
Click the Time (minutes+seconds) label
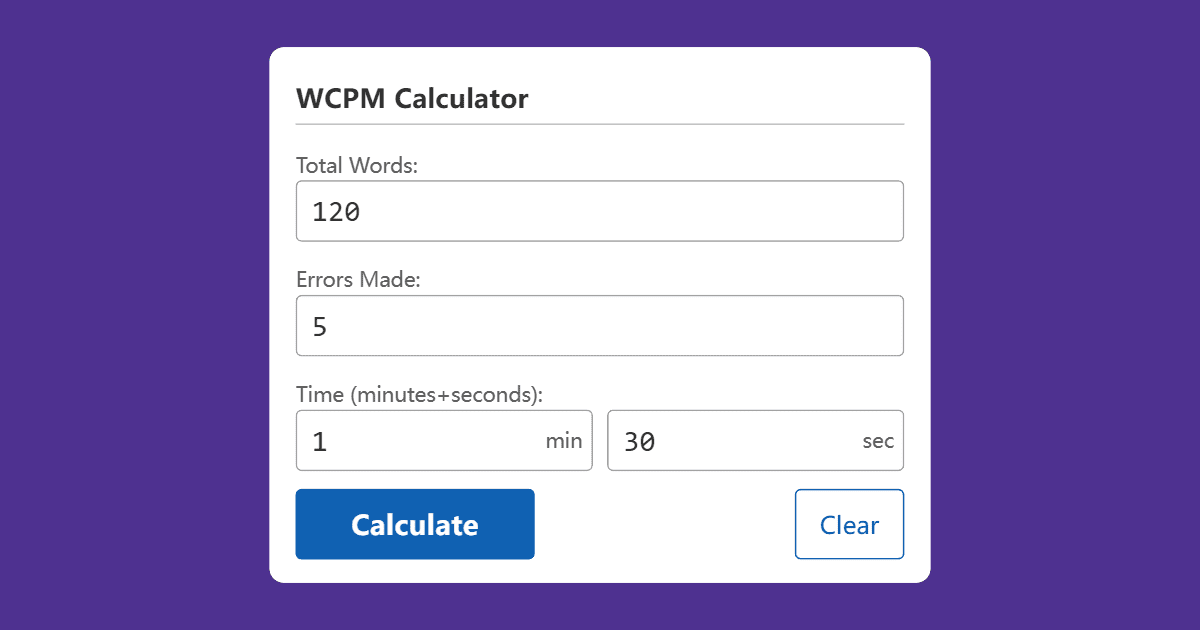(x=419, y=394)
